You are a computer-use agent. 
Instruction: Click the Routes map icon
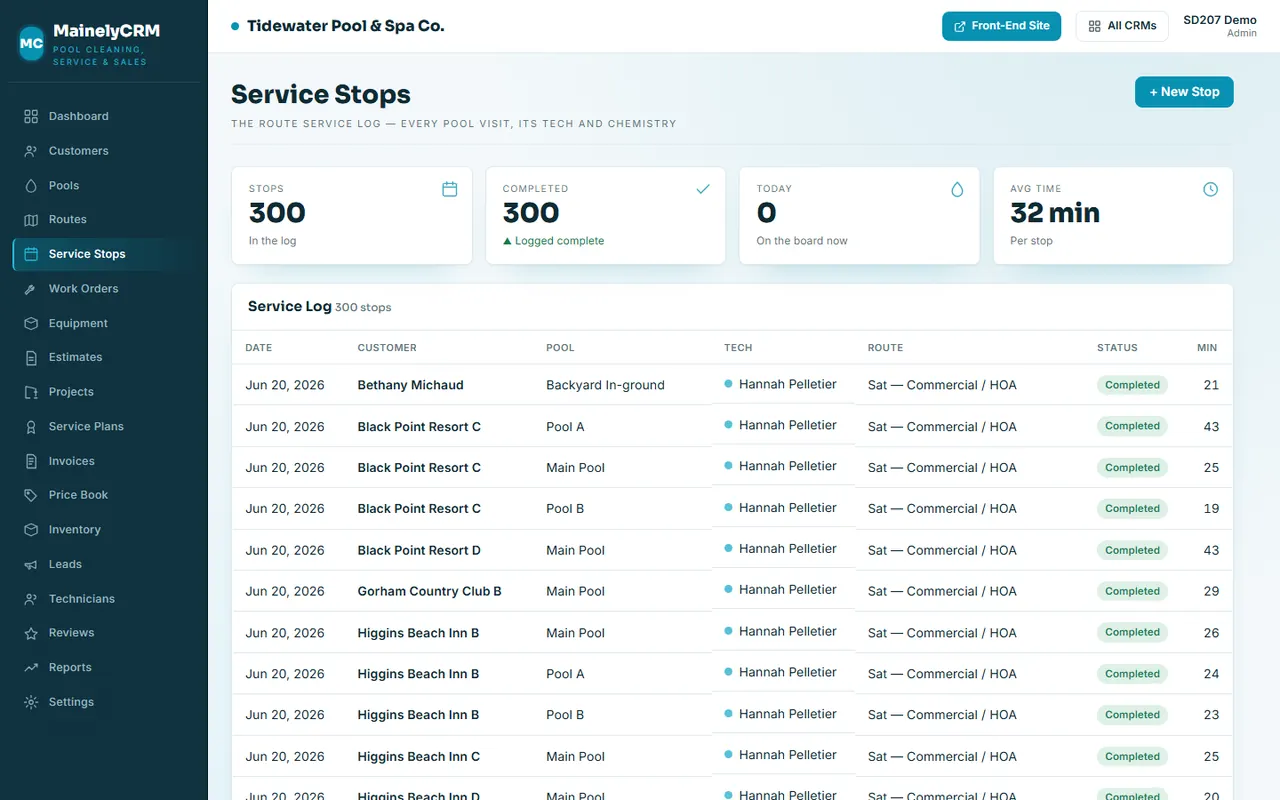31,220
